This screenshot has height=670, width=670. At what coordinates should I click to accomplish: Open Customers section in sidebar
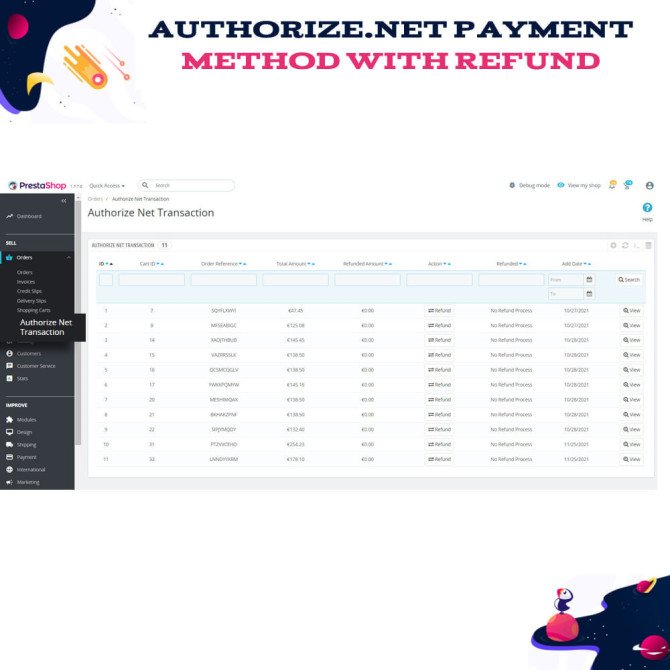tap(24, 353)
